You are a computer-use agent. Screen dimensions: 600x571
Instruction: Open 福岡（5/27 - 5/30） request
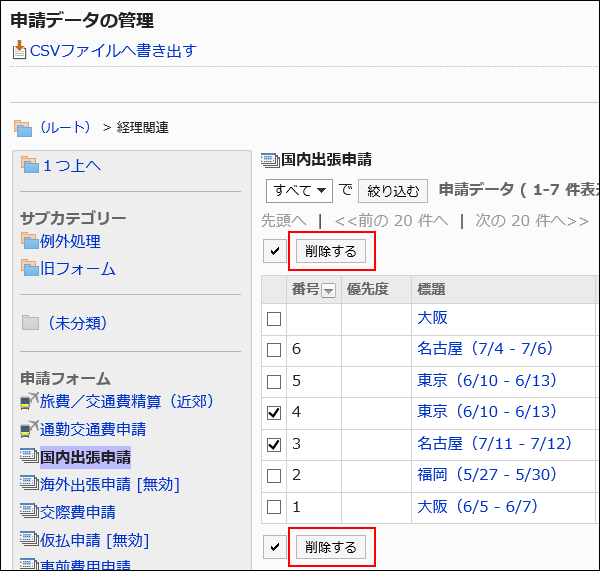point(487,475)
